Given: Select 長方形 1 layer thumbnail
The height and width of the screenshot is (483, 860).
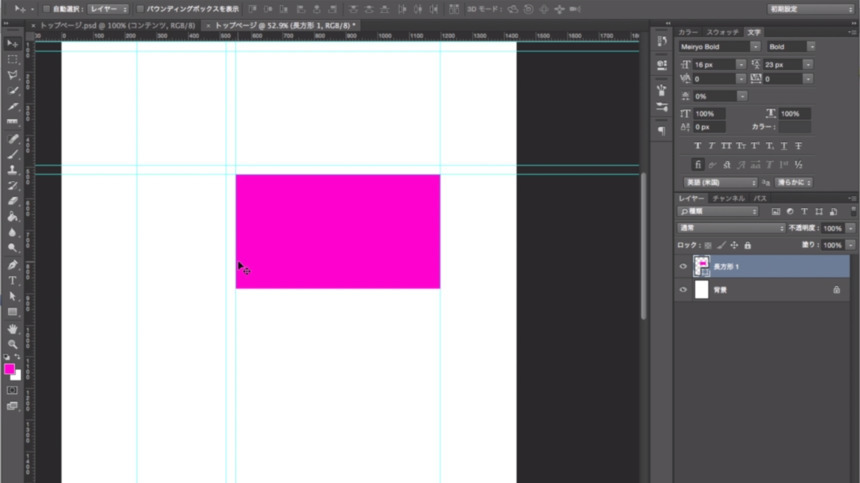Looking at the screenshot, I should [701, 266].
